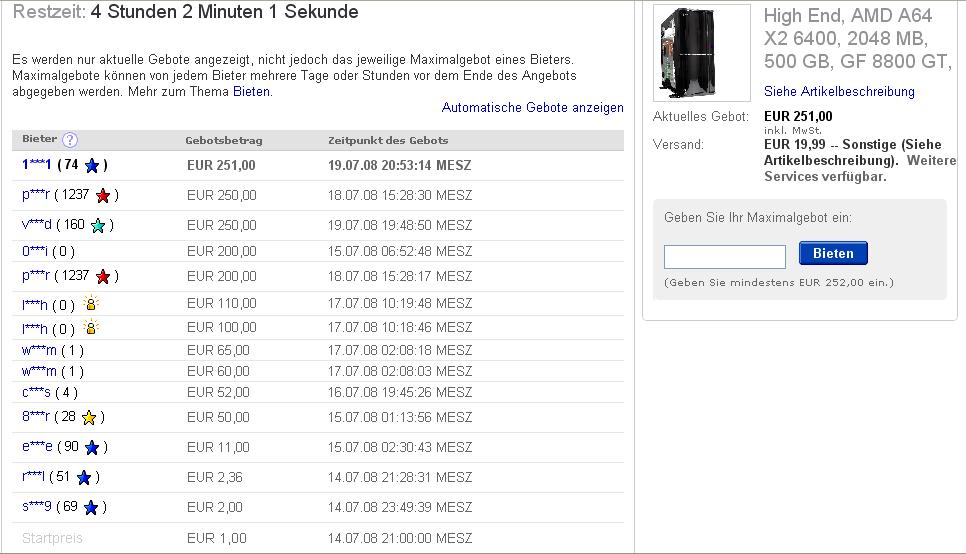The image size is (966, 554).
Task: Open the computer tower product thumbnail
Action: coord(702,53)
